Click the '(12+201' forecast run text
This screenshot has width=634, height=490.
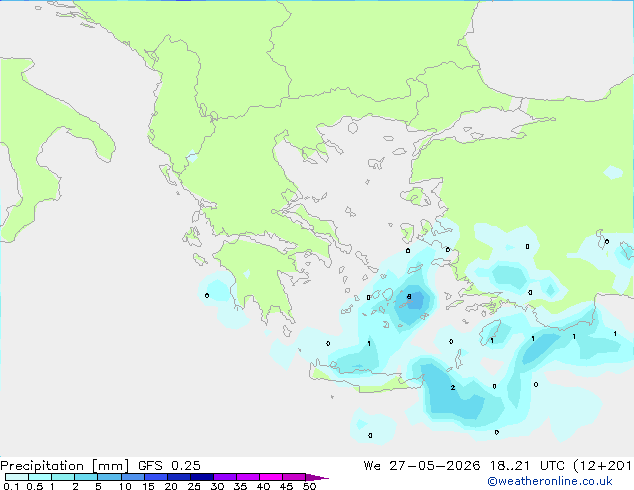(x=603, y=466)
